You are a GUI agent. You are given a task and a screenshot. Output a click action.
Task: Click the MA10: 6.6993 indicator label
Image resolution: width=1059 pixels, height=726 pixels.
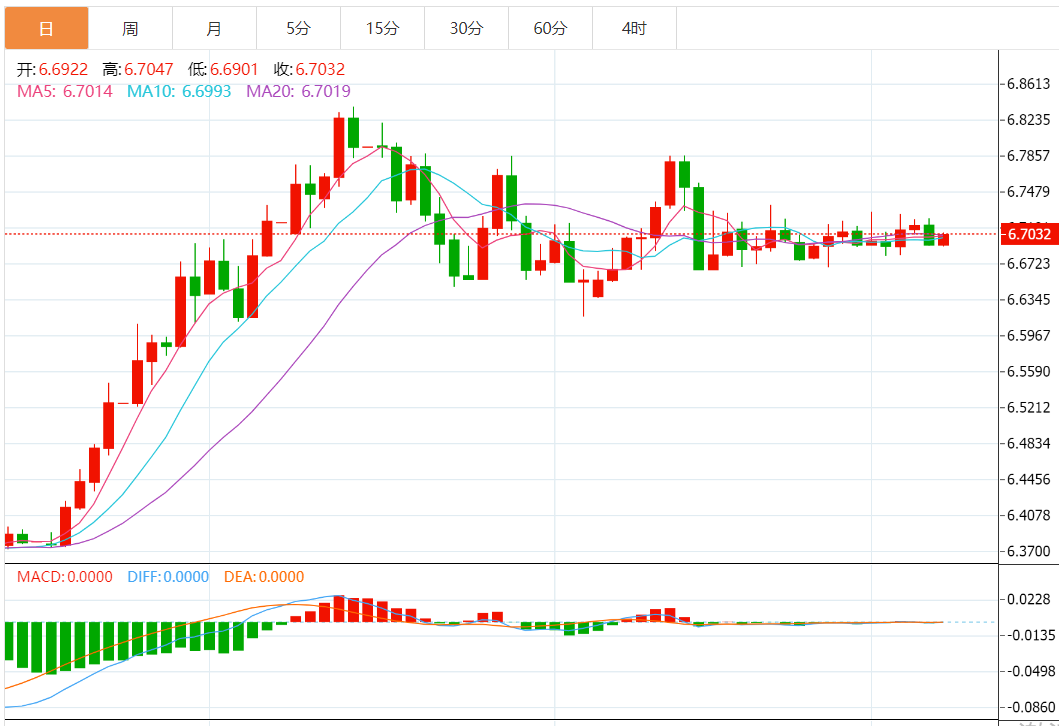coord(179,91)
